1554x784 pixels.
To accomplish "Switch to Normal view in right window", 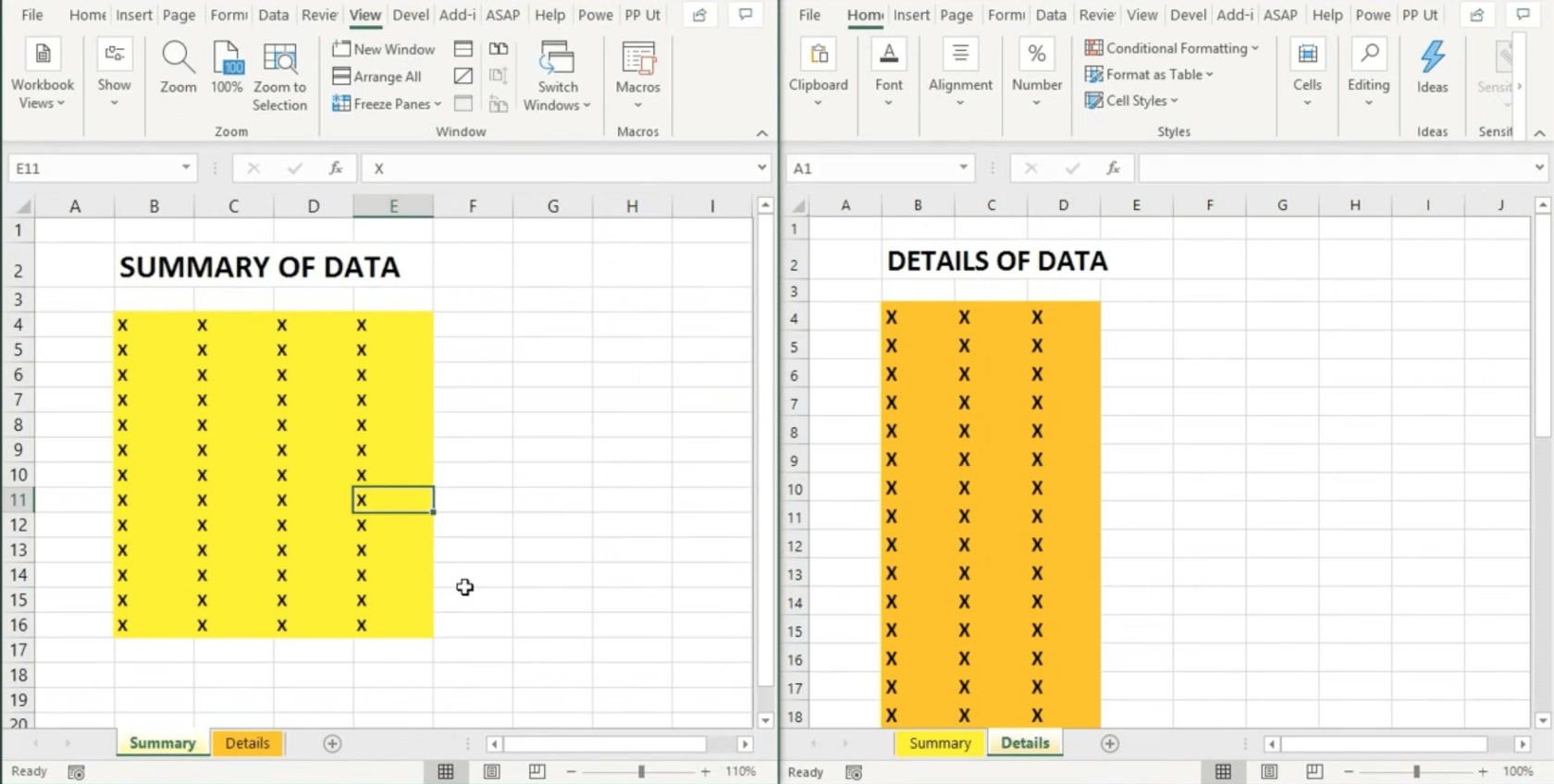I will (x=1223, y=771).
